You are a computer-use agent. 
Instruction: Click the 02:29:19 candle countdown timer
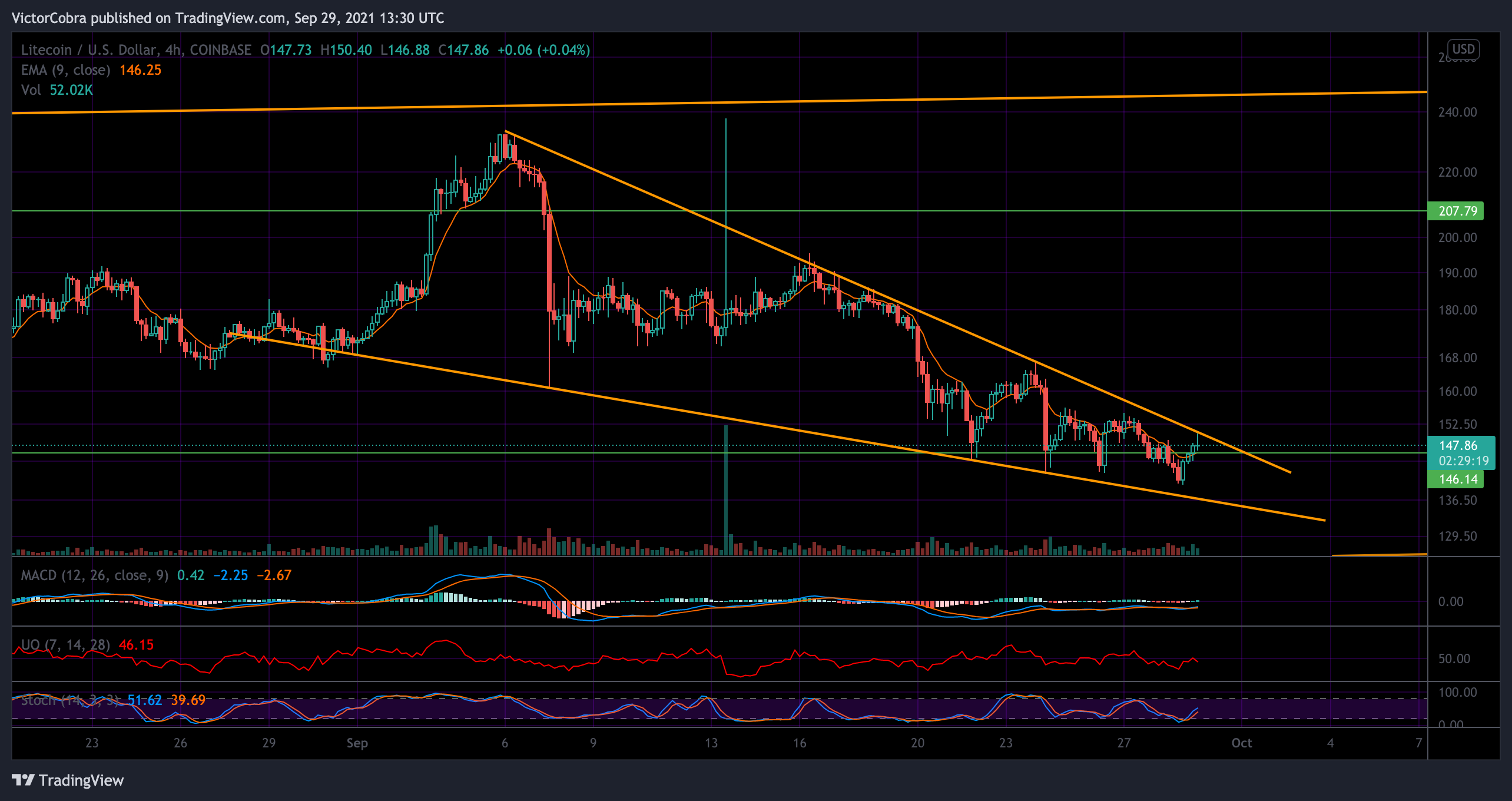1464,461
